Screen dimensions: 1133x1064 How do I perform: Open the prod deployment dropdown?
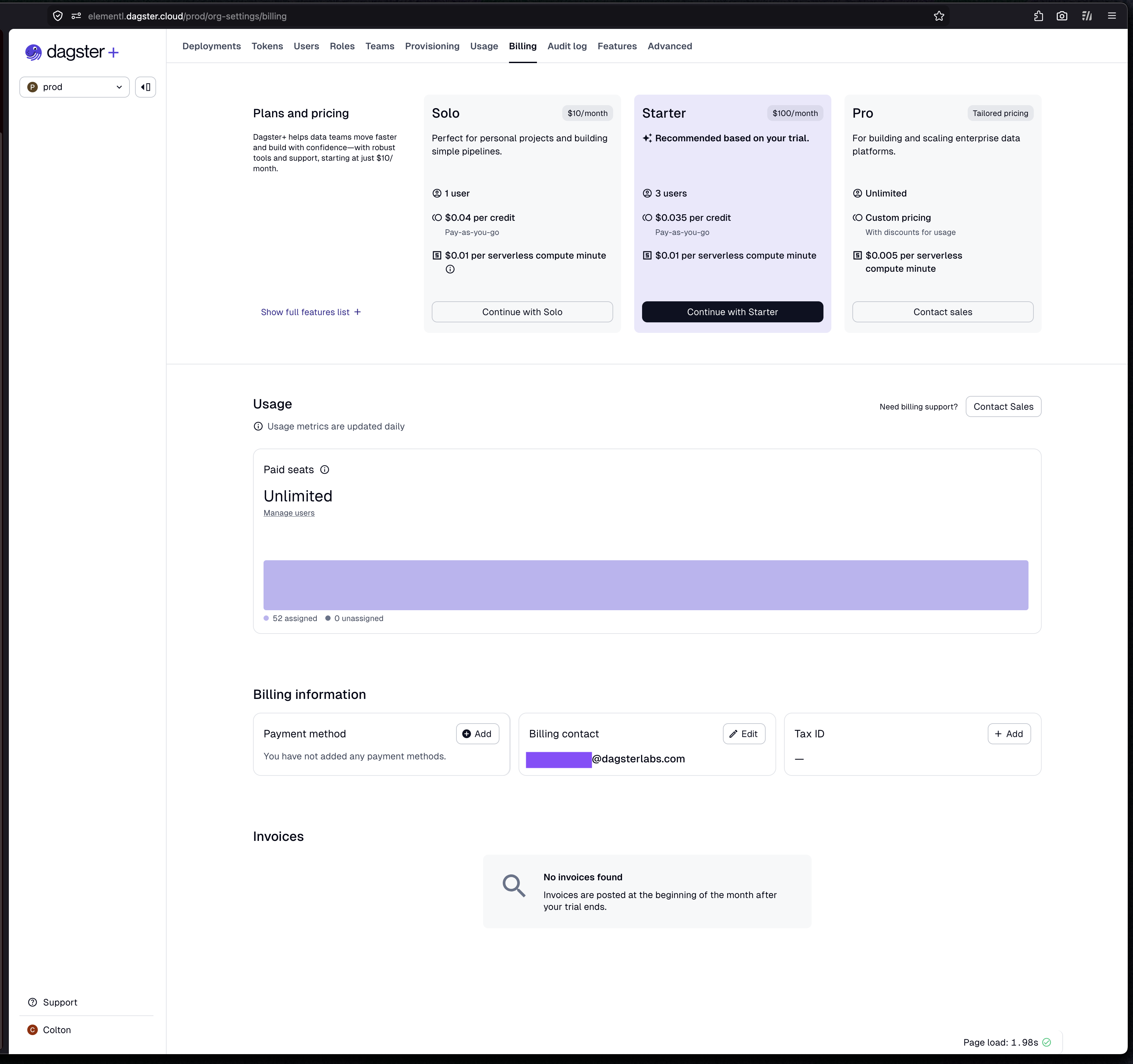pyautogui.click(x=75, y=87)
